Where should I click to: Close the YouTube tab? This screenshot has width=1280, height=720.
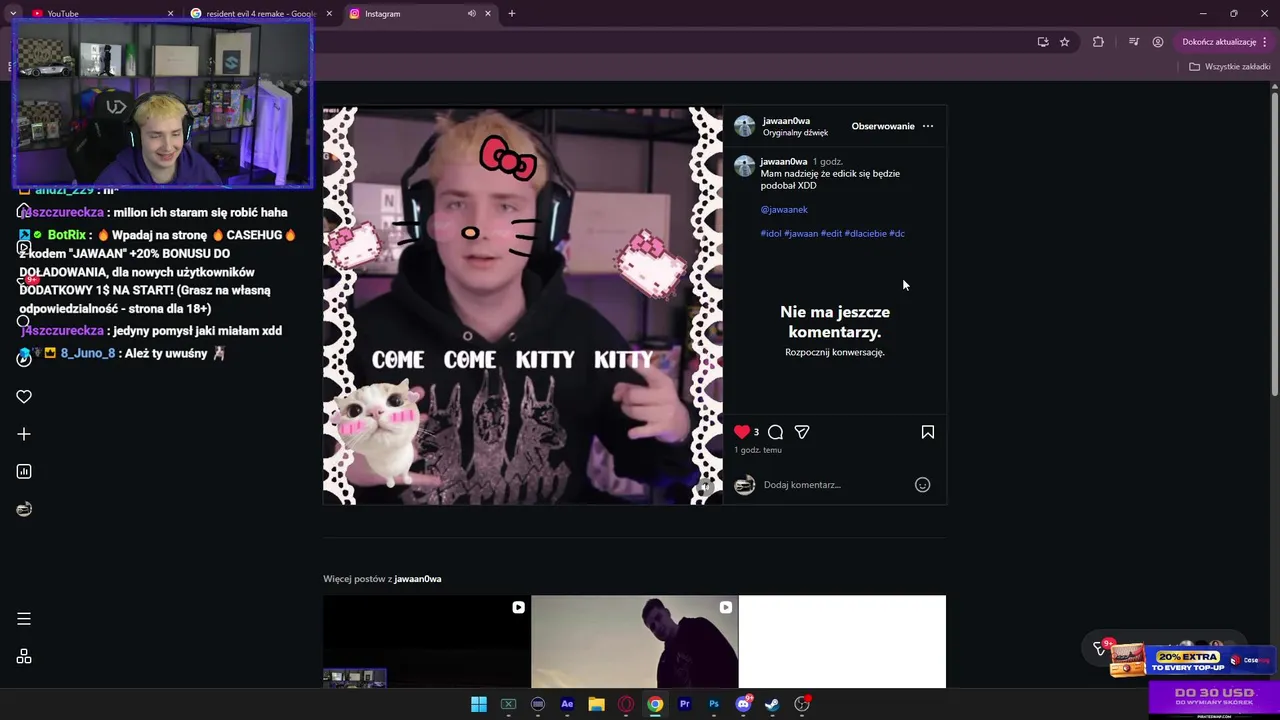pyautogui.click(x=170, y=14)
